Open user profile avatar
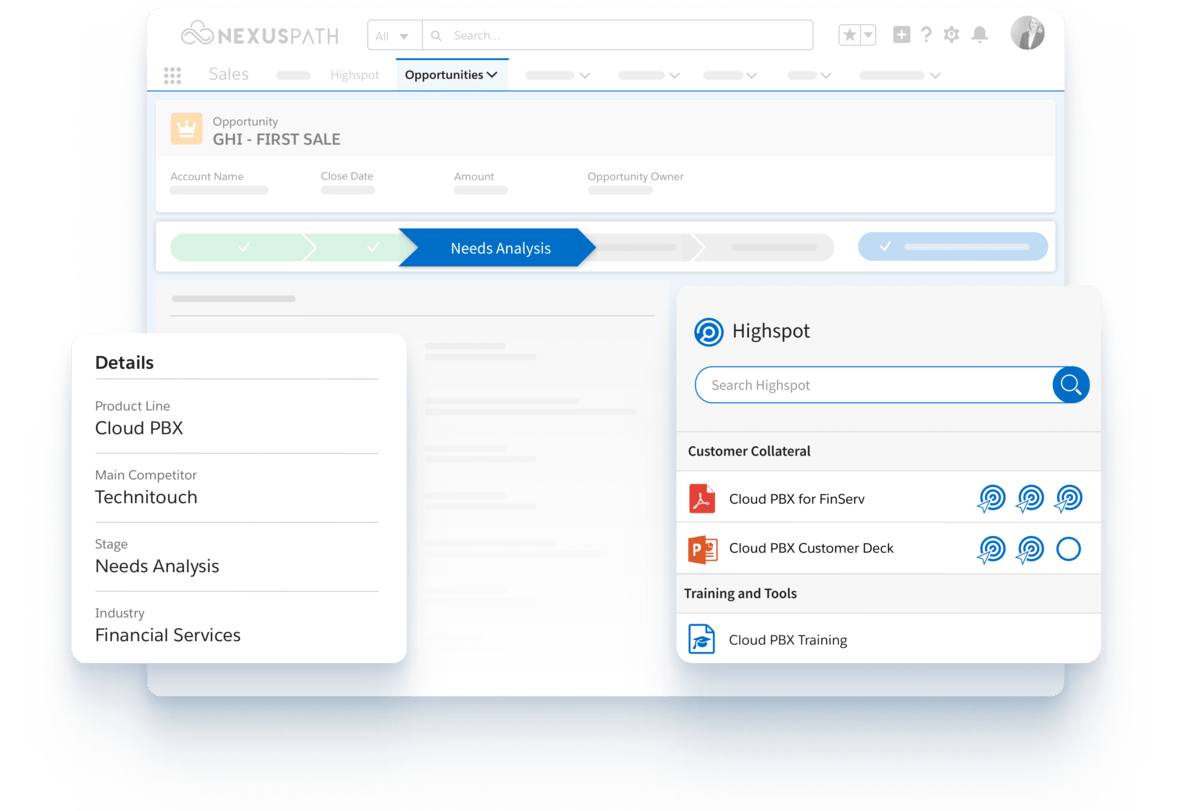Viewport: 1184px width, 811px height. [1027, 33]
